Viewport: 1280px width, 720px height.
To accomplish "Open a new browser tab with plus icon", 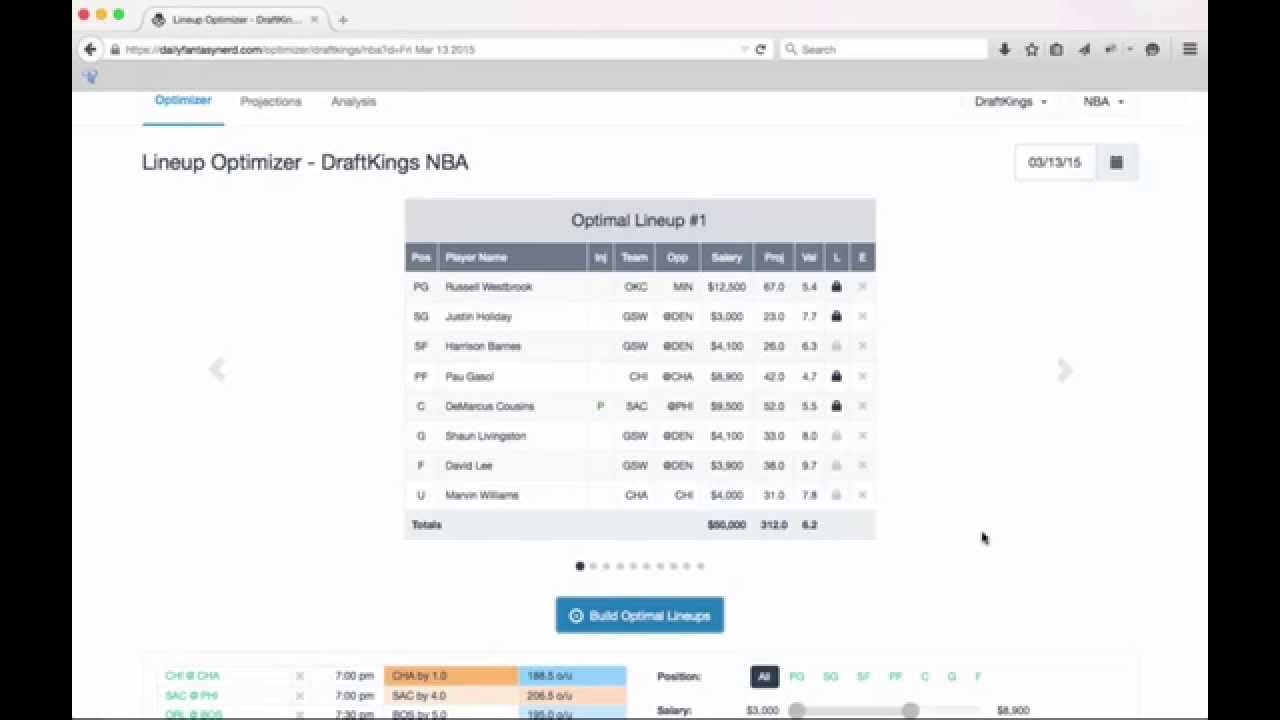I will 343,20.
